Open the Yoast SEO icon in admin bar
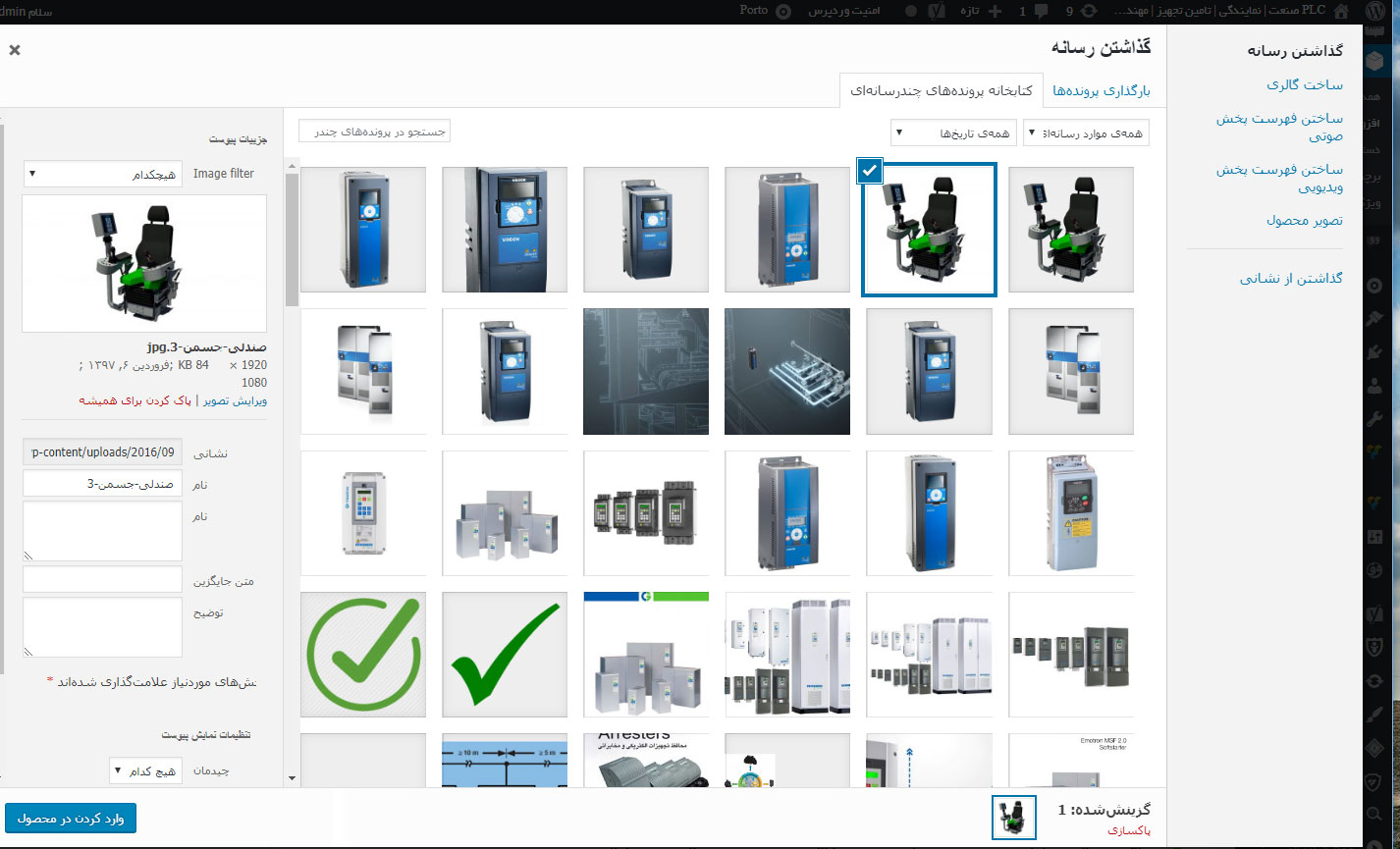 point(937,12)
